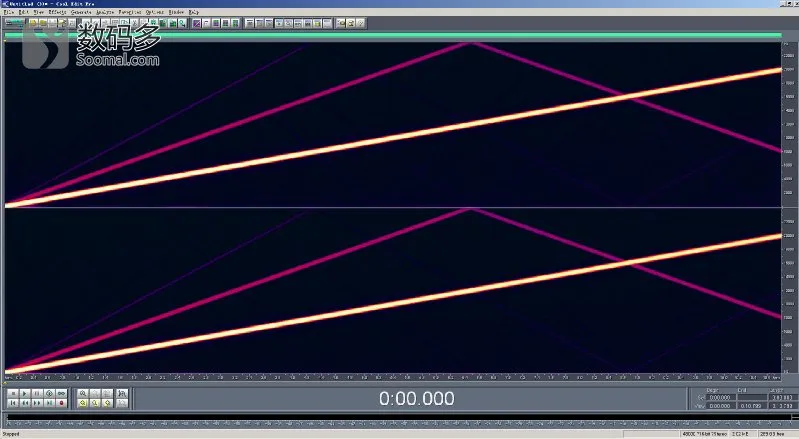The width and height of the screenshot is (799, 439).
Task: Click the file size status bar entry
Action: (741, 434)
